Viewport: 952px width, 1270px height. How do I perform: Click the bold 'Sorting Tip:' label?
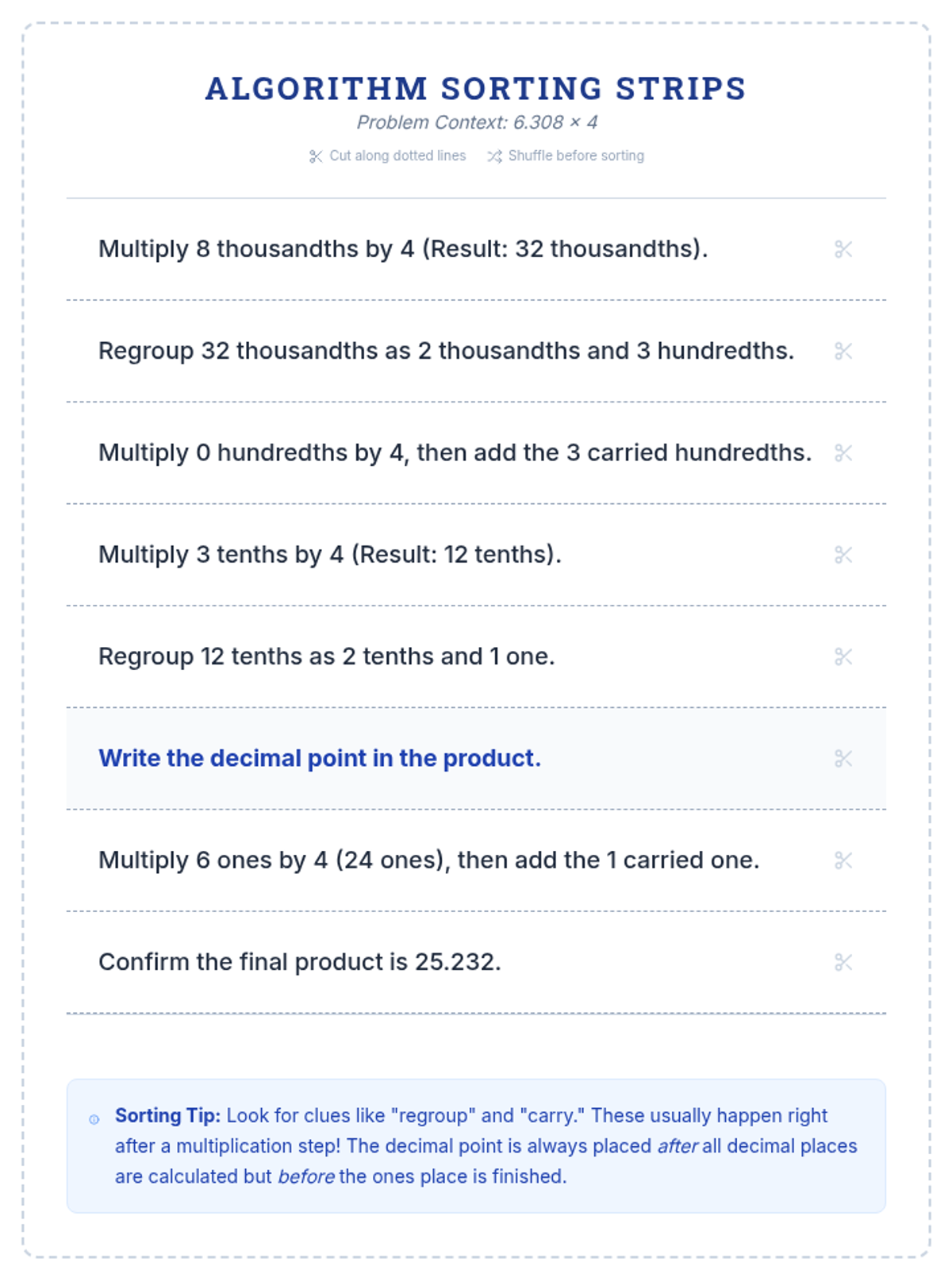(167, 1115)
